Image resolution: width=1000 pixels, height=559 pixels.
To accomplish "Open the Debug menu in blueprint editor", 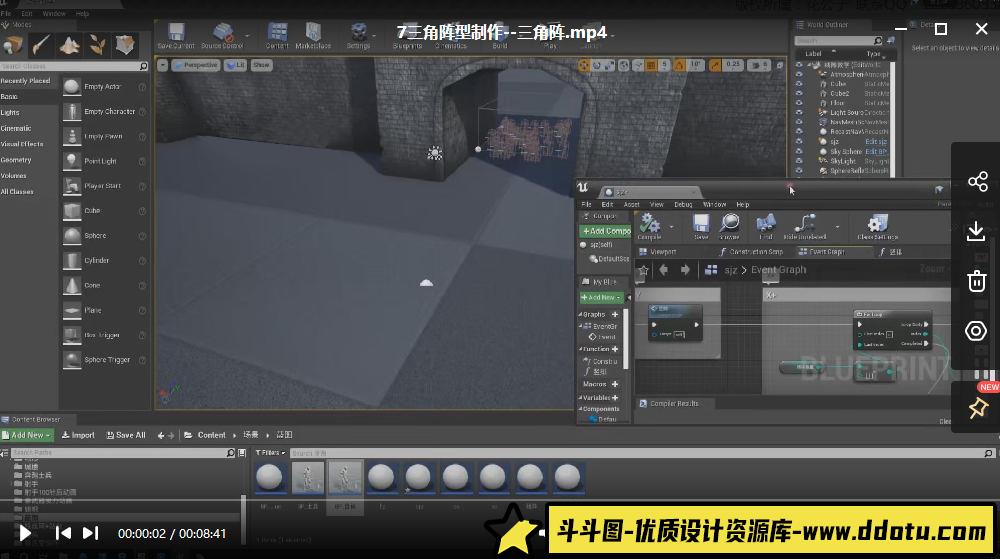I will point(683,205).
